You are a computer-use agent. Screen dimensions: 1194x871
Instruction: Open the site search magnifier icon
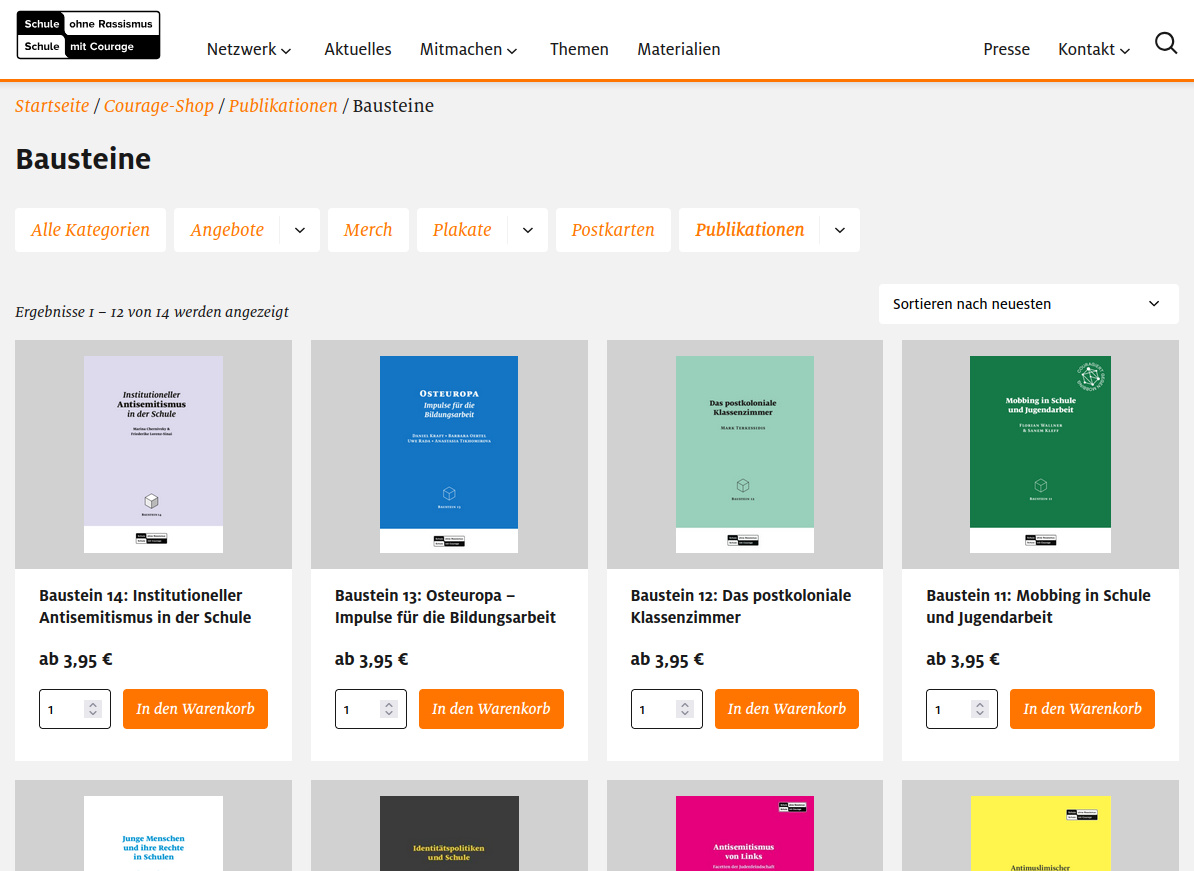pos(1165,44)
